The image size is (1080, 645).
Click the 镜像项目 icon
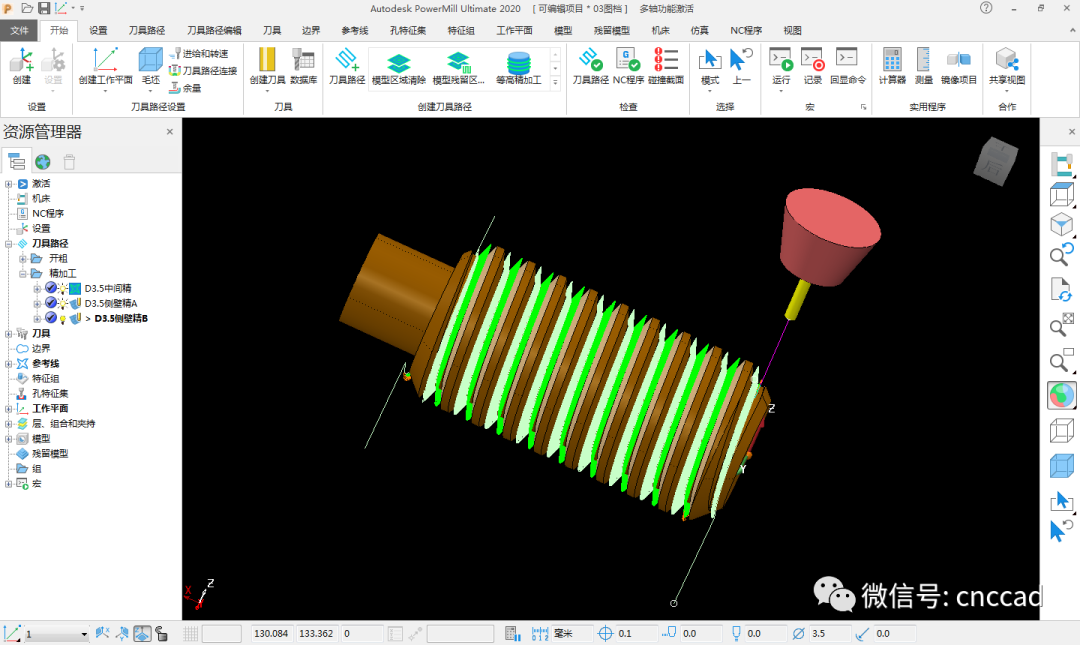coord(959,66)
